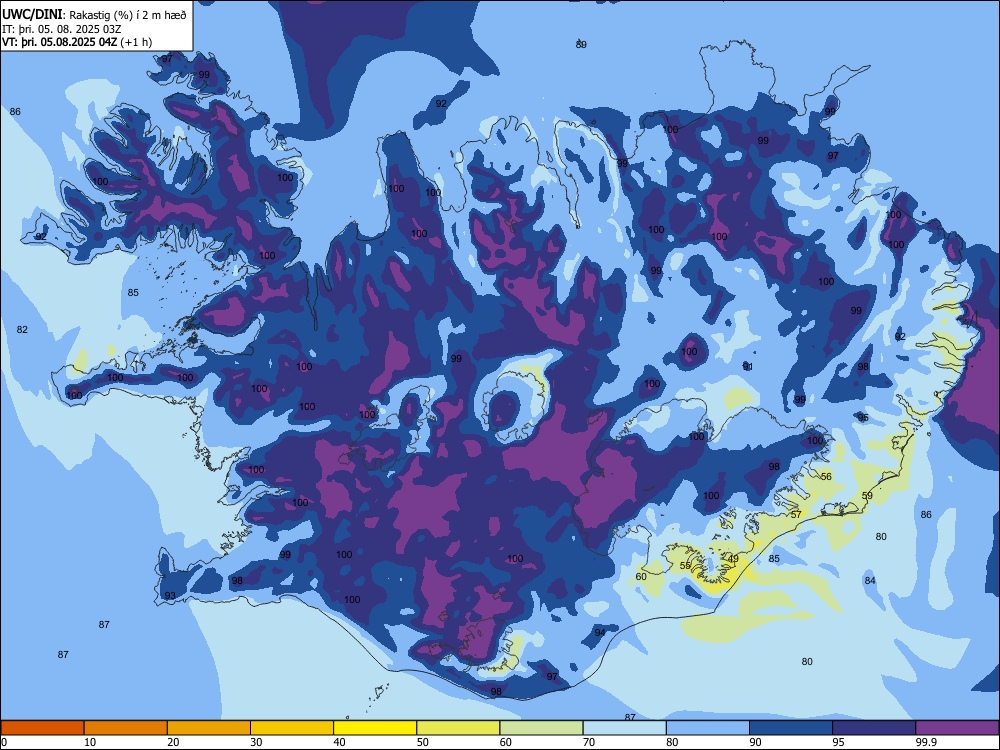1000x750 pixels.
Task: Click the '(+1 h)' forecast offset text
Action: [136, 42]
